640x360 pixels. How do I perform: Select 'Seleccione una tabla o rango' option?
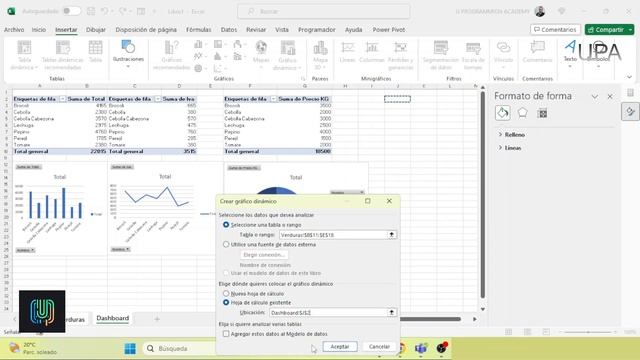point(226,225)
